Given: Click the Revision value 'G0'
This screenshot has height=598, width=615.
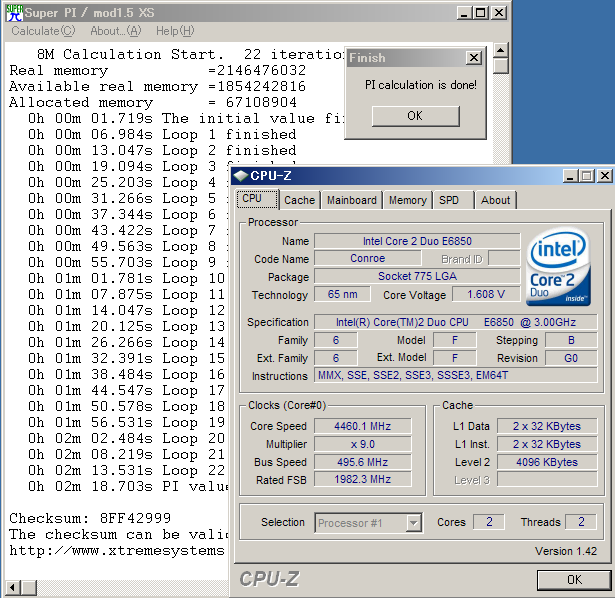Looking at the screenshot, I should point(571,358).
